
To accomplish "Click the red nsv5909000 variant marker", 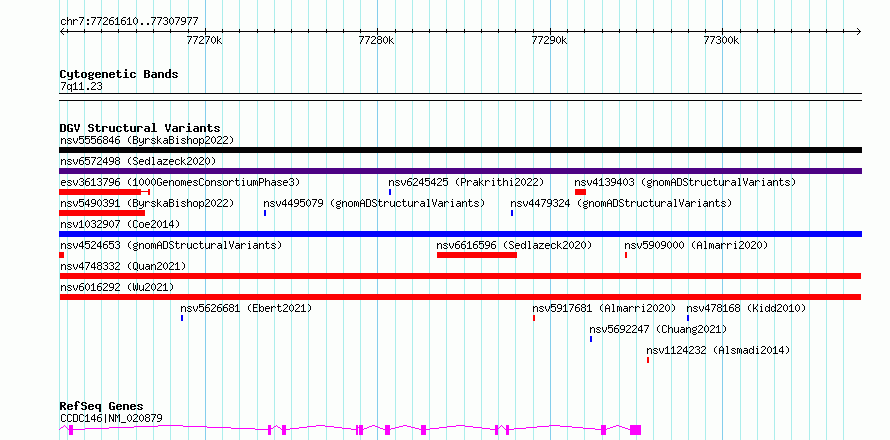I will [x=626, y=255].
